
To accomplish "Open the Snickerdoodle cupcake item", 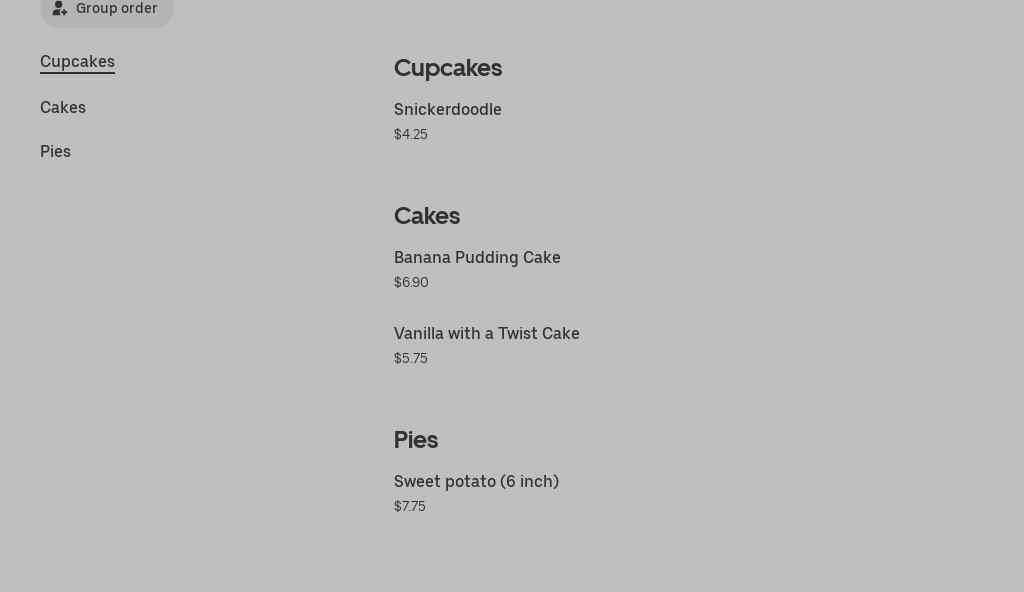I will tap(447, 109).
